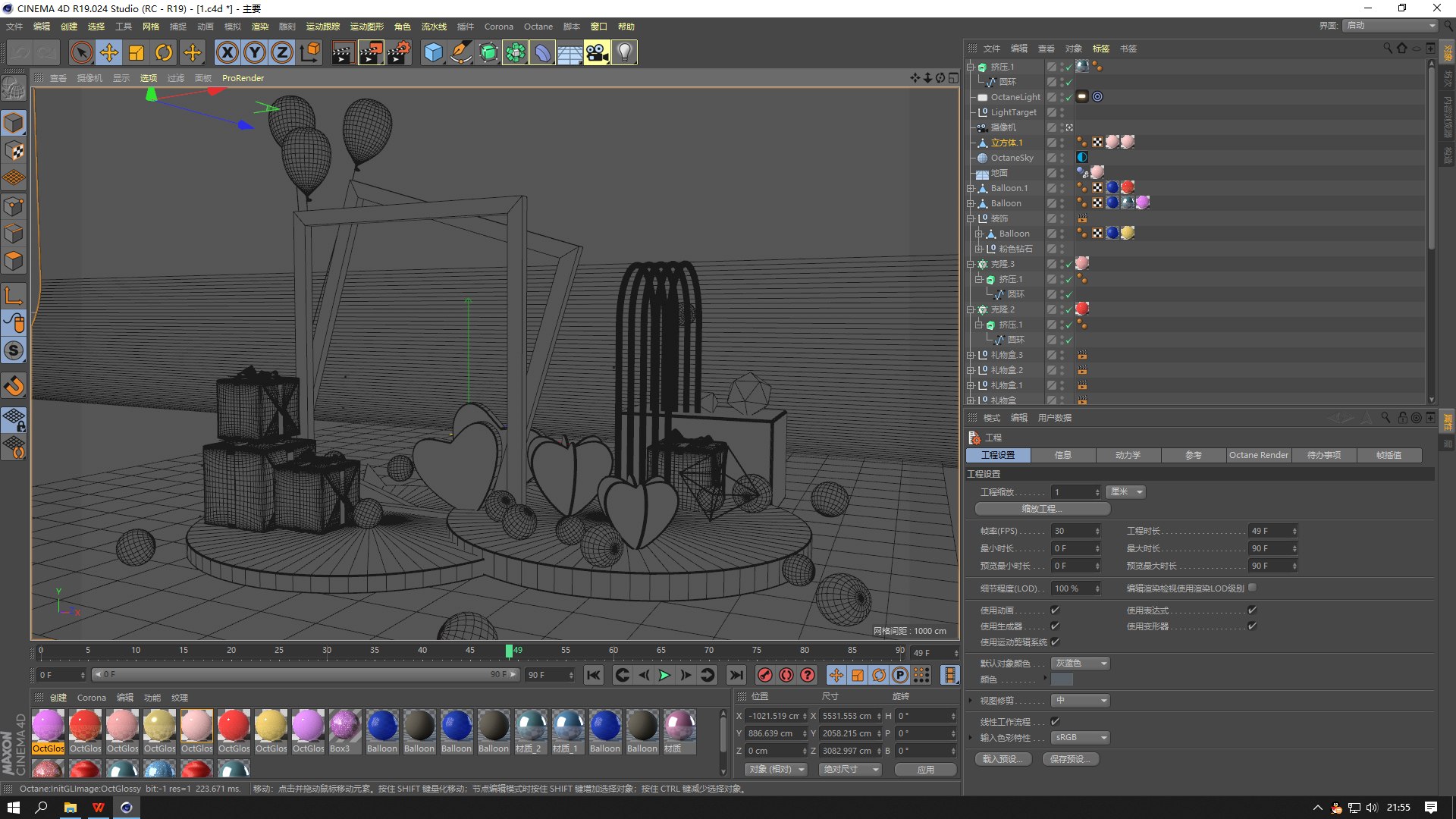
Task: Select the Scale tool icon
Action: pyautogui.click(x=136, y=52)
